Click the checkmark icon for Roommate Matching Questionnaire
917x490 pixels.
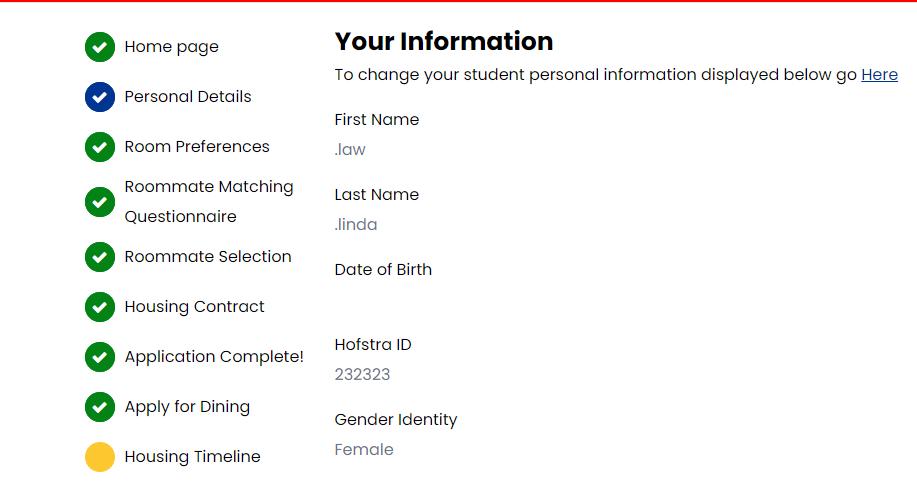99,202
